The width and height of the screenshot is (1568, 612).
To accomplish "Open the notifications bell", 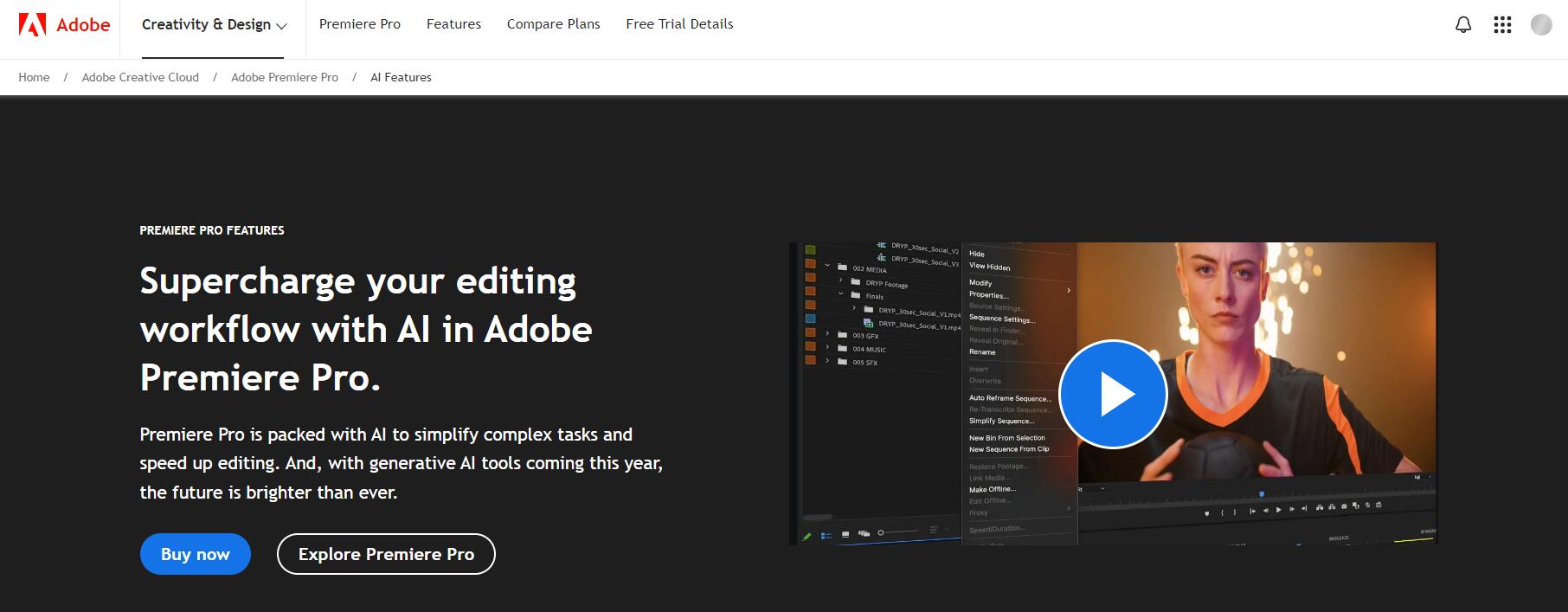I will 1463,25.
